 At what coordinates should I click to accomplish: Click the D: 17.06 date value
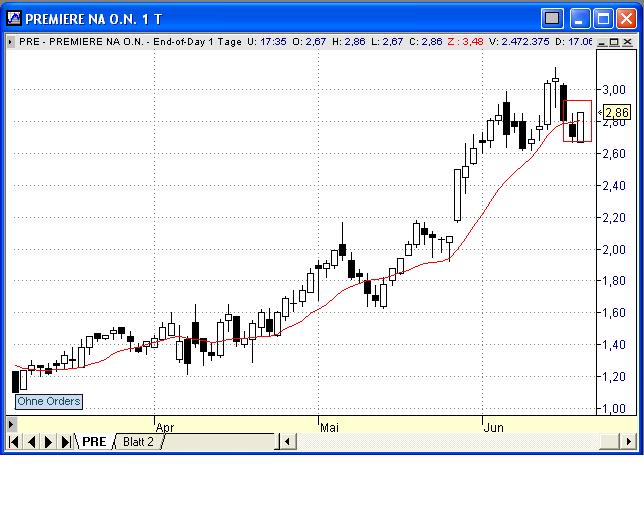coord(573,42)
